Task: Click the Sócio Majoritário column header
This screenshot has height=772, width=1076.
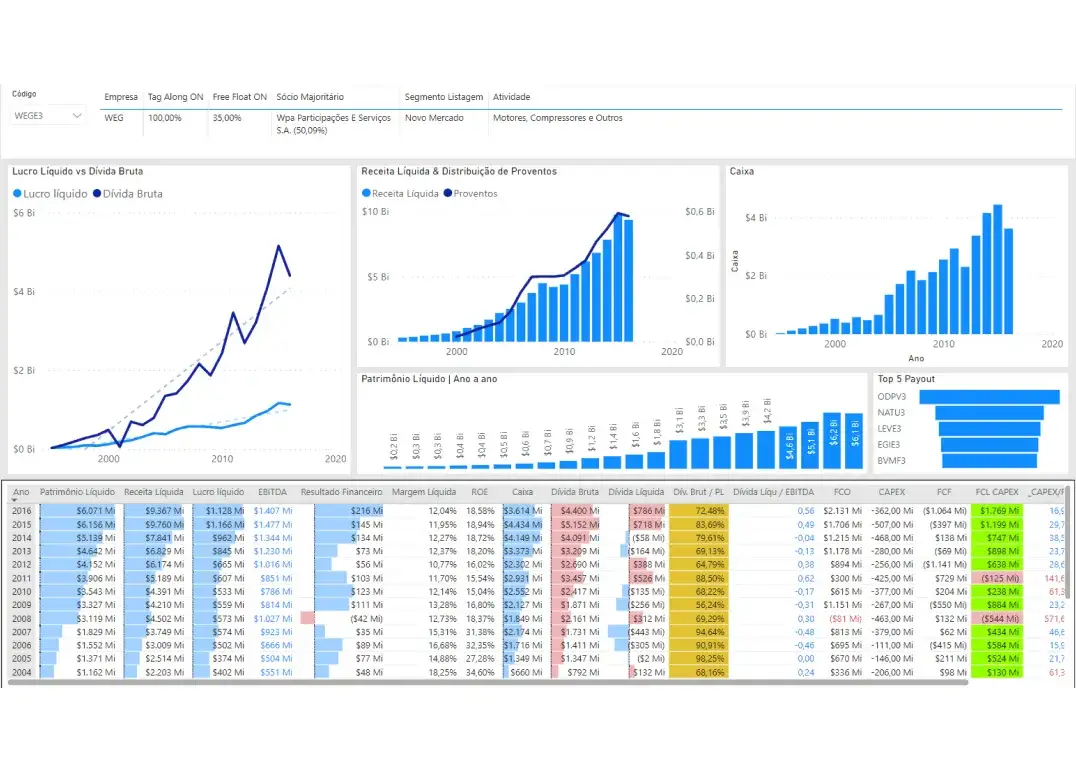Action: (310, 97)
